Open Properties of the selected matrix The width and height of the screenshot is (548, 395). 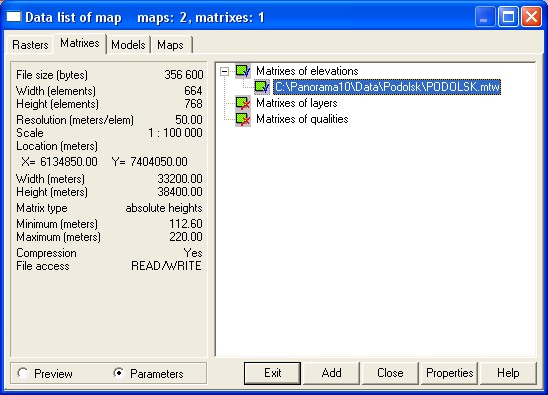pos(449,373)
